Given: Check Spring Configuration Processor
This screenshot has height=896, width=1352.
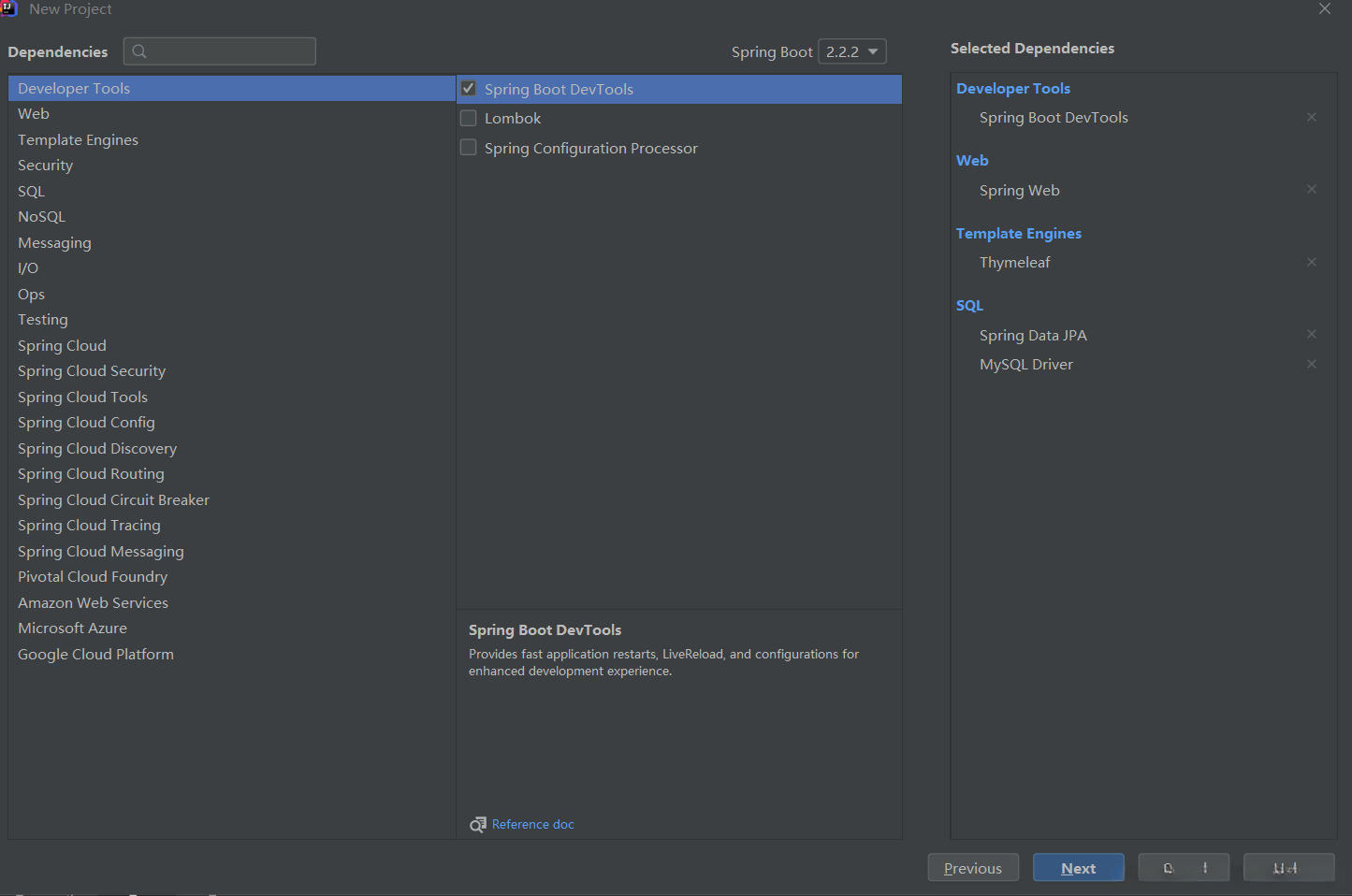Looking at the screenshot, I should (x=469, y=148).
